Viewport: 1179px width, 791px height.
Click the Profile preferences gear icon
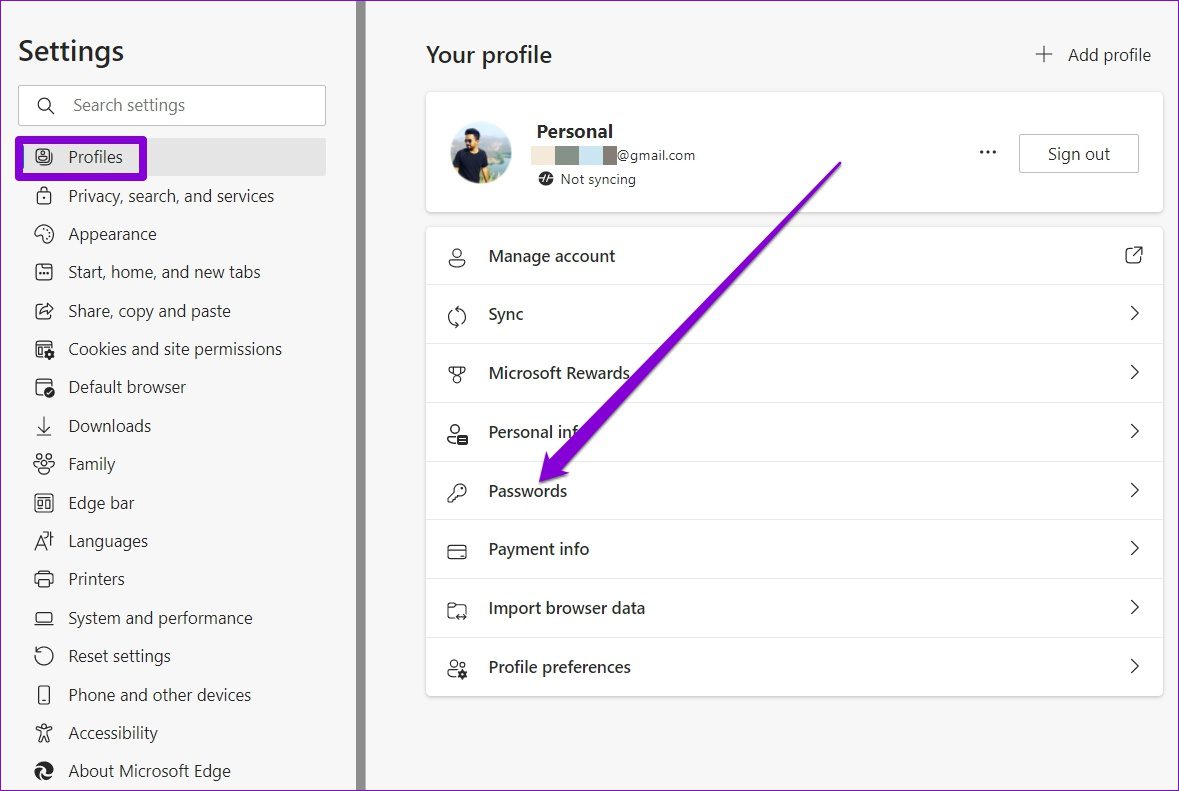457,668
